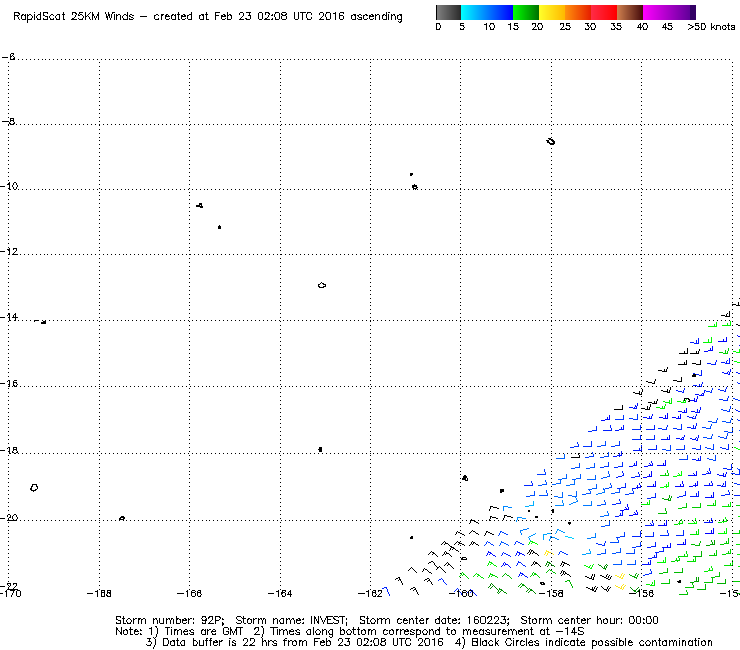
Task: Click legend scale label '5'
Action: click(462, 27)
